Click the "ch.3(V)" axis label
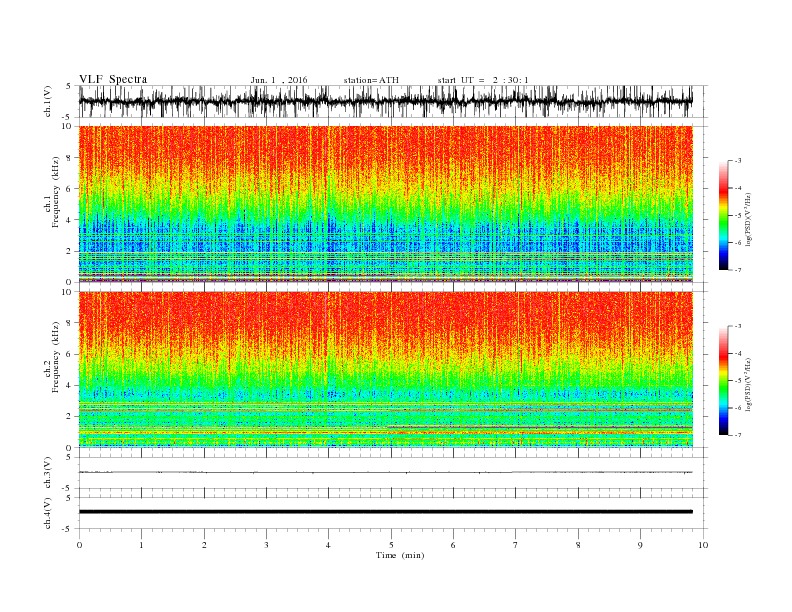Viewport: 792px width, 612px height. click(48, 473)
